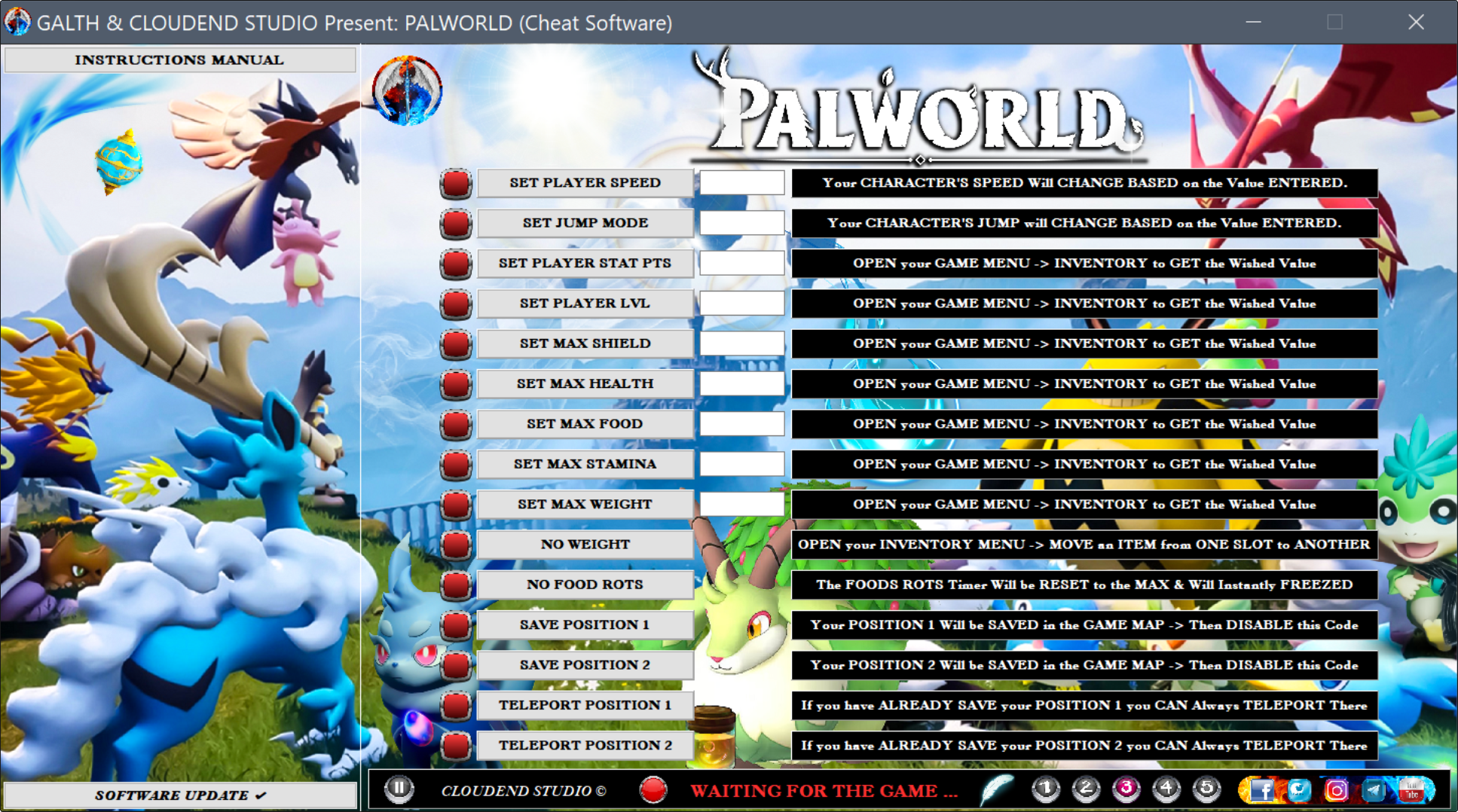The image size is (1458, 812).
Task: Open the Instagram social icon
Action: (1336, 790)
